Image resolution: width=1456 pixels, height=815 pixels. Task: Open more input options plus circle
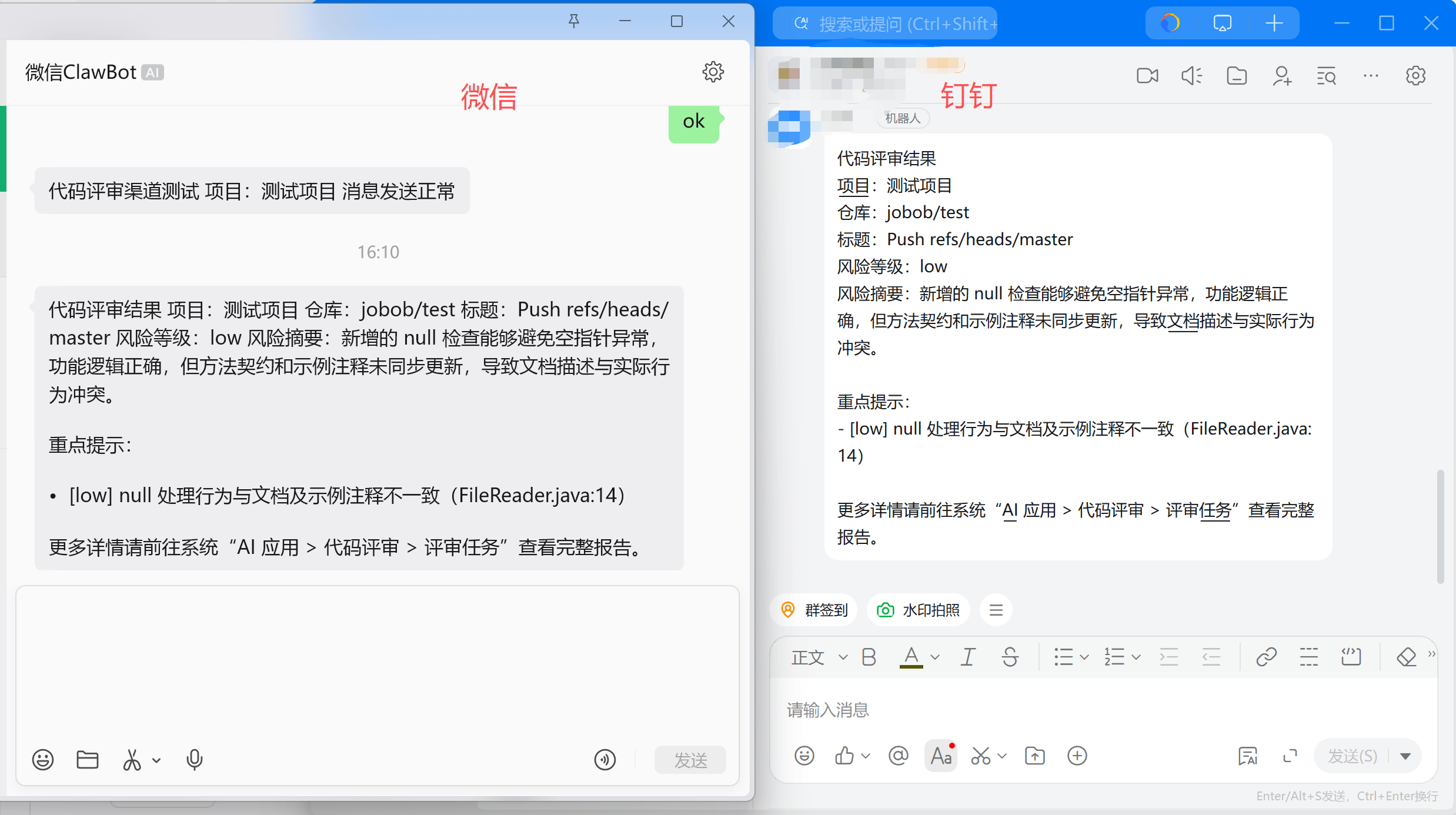pos(1077,755)
